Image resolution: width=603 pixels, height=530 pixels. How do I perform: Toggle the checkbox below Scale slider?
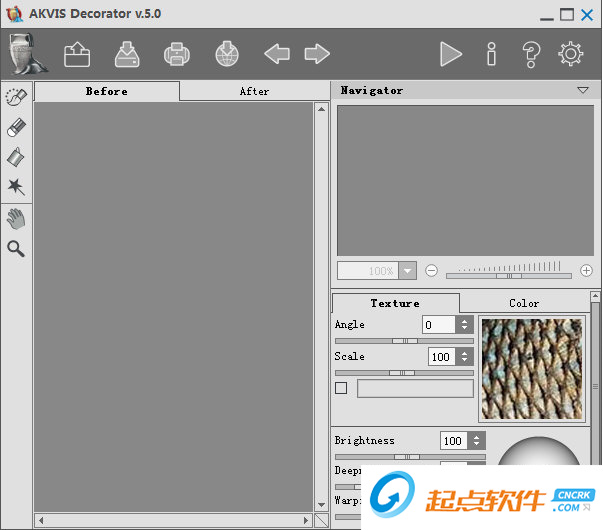[341, 388]
